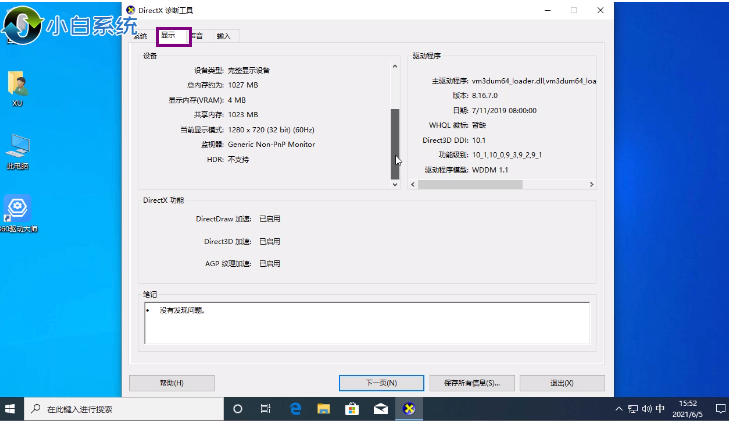The width and height of the screenshot is (729, 421).
Task: Open the notification center icon
Action: 720,409
